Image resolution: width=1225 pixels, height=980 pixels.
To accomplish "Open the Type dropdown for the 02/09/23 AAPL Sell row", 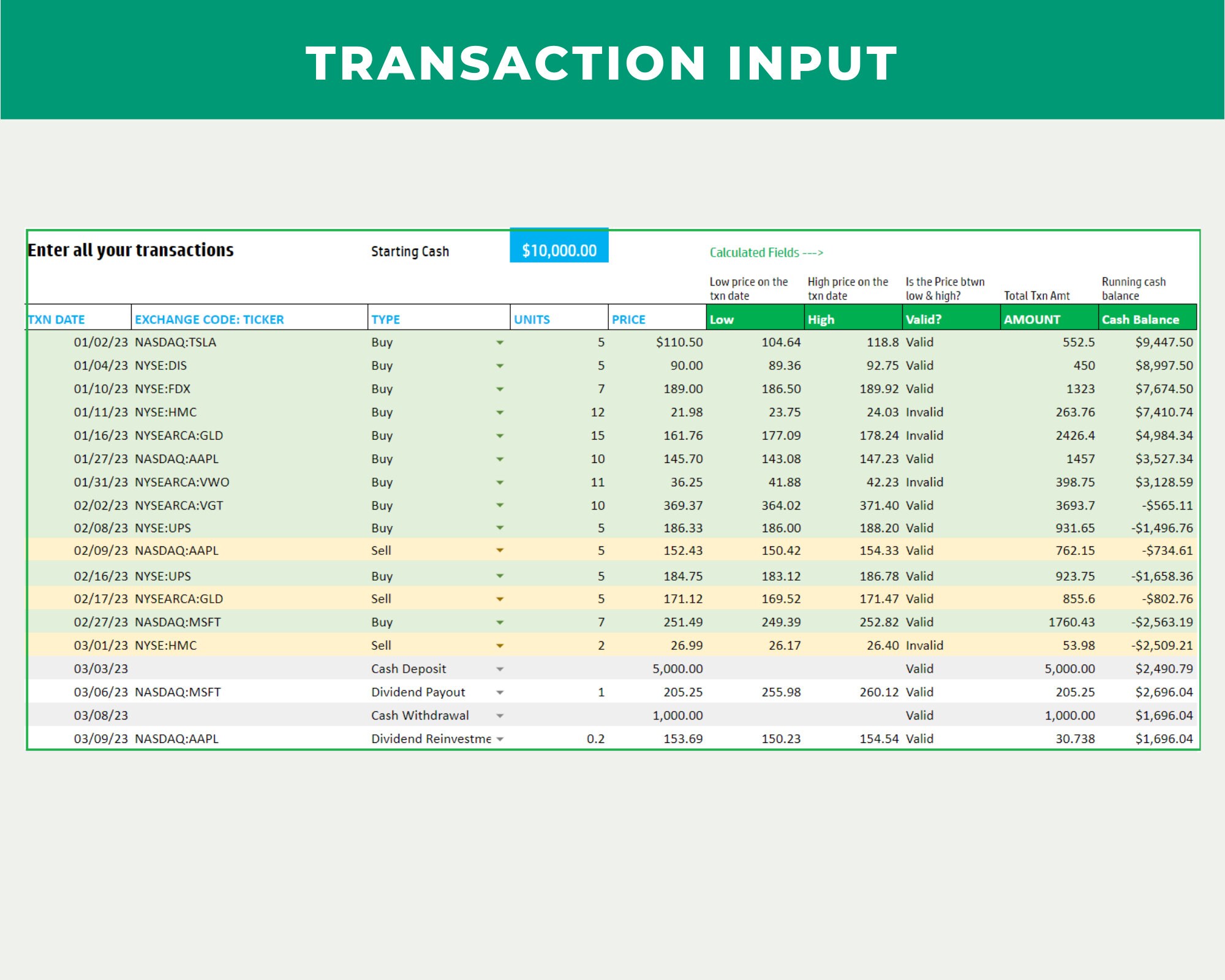I will 500,551.
